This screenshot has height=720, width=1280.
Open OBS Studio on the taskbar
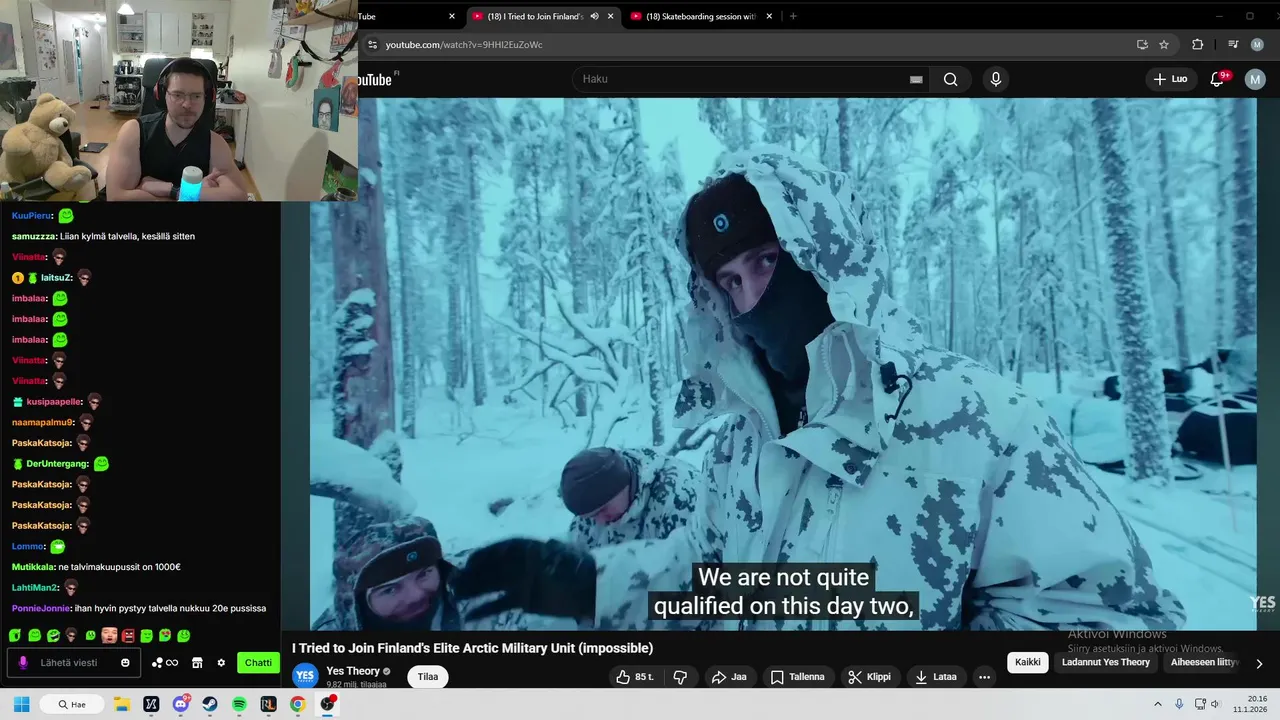click(327, 704)
